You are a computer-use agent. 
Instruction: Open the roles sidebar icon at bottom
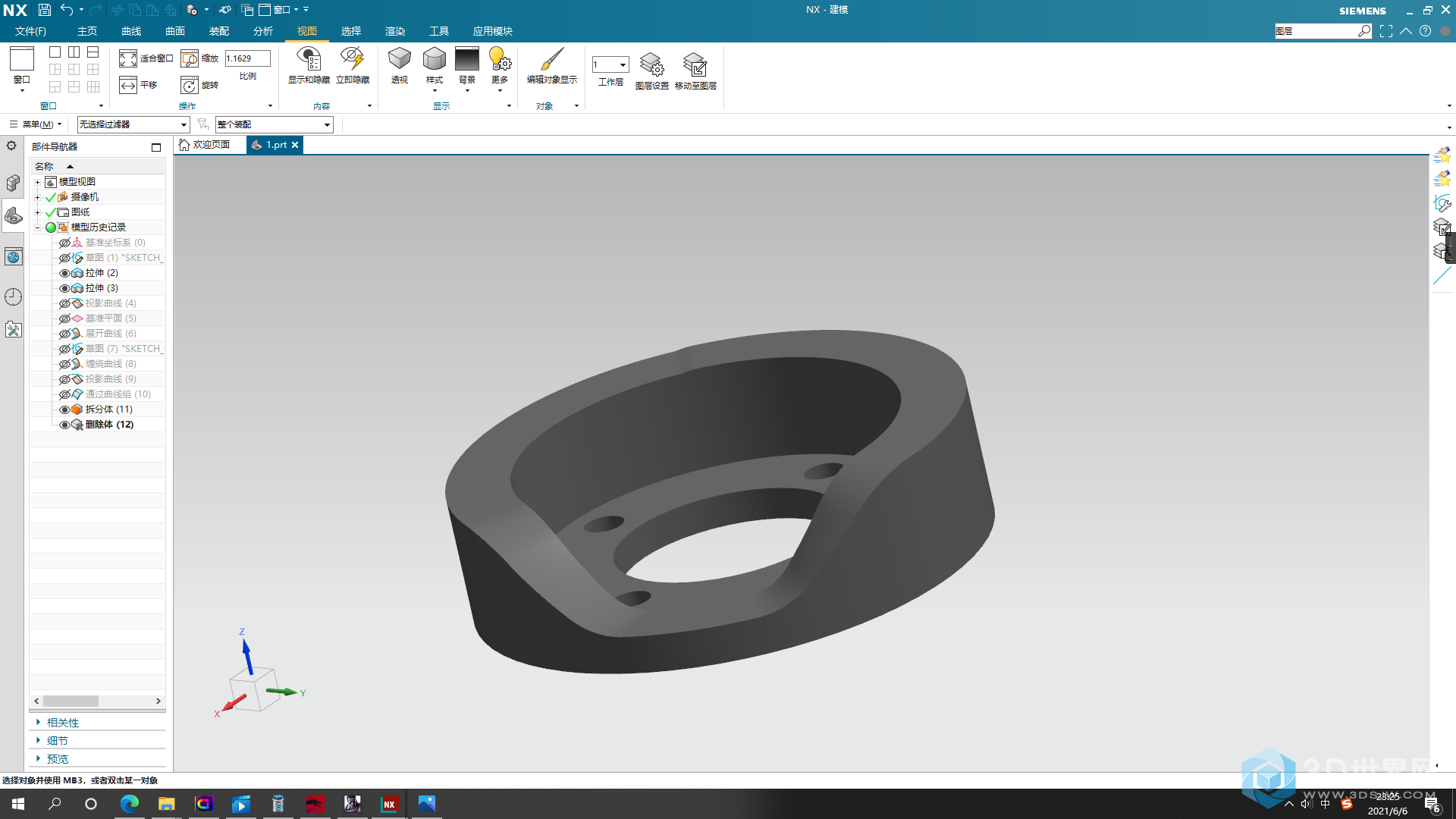point(13,329)
